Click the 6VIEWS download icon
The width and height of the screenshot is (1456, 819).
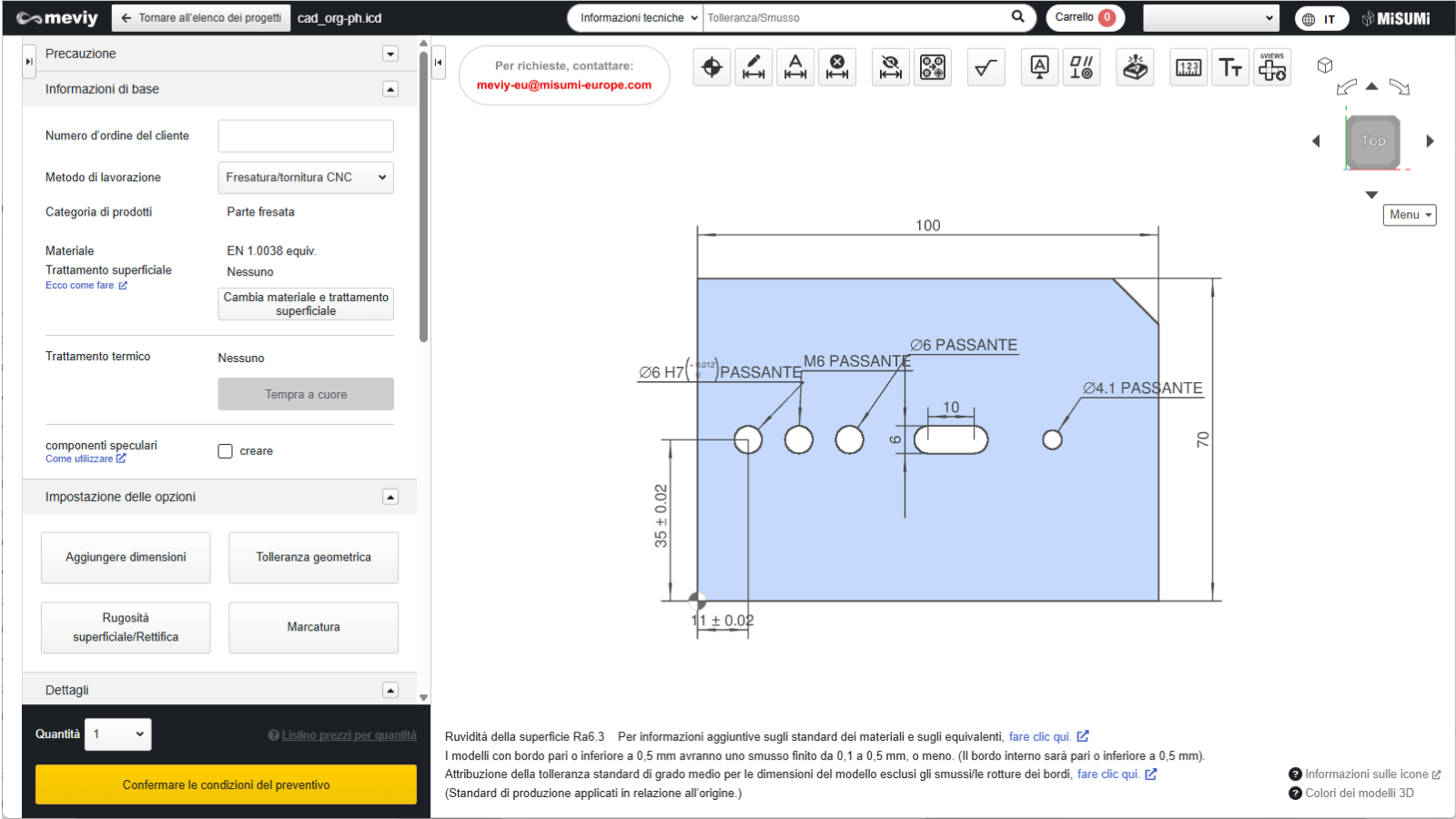point(1272,67)
